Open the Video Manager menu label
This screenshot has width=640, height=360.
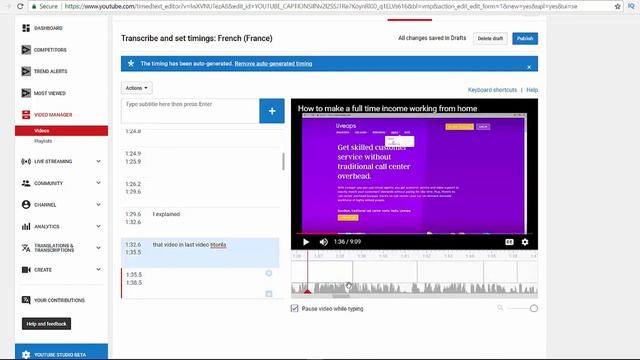click(53, 115)
